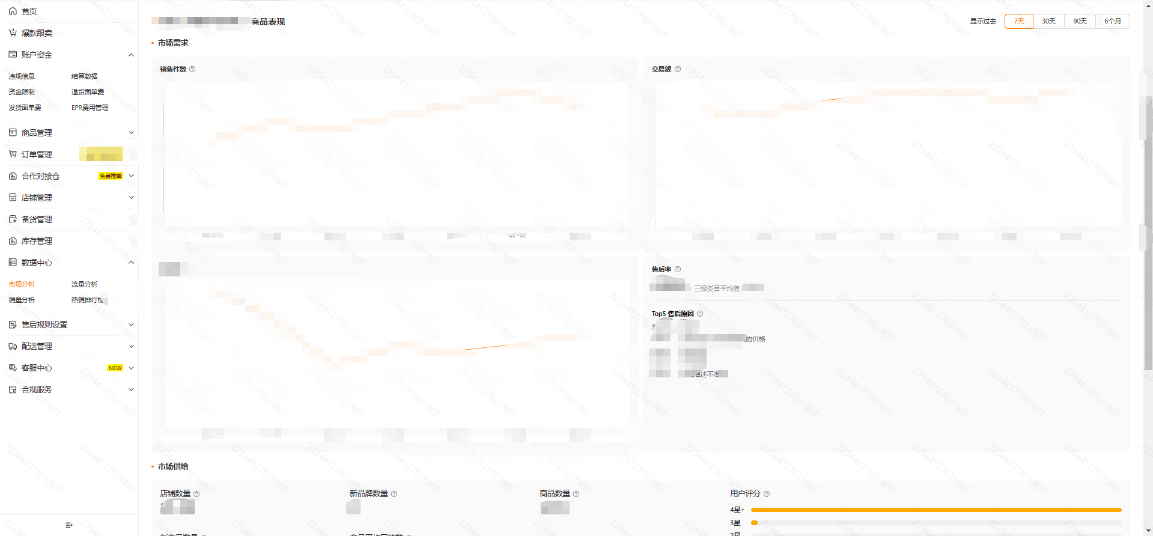This screenshot has height=536, width=1153.
Task: Go to 流量分析 under 数据中心
Action: click(84, 284)
